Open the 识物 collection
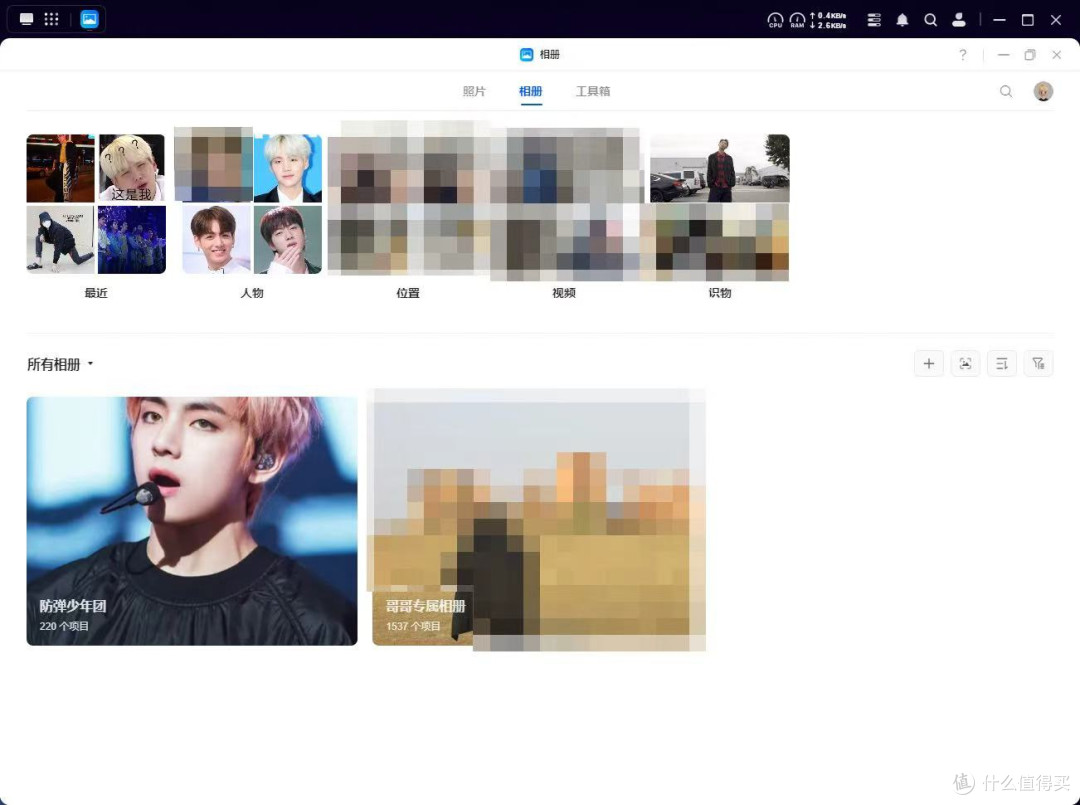Screen dimensions: 1080x805 (x=720, y=204)
